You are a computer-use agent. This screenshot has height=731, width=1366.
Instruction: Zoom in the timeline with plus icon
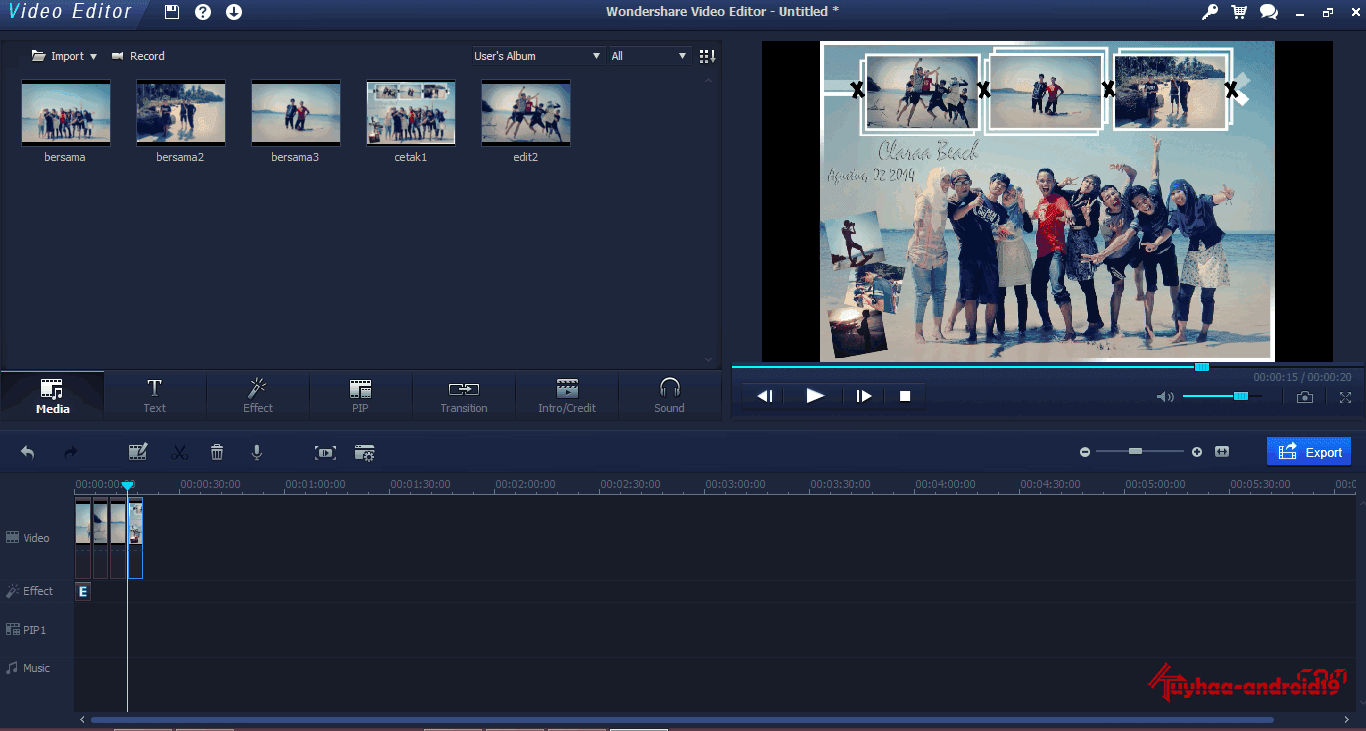1197,452
